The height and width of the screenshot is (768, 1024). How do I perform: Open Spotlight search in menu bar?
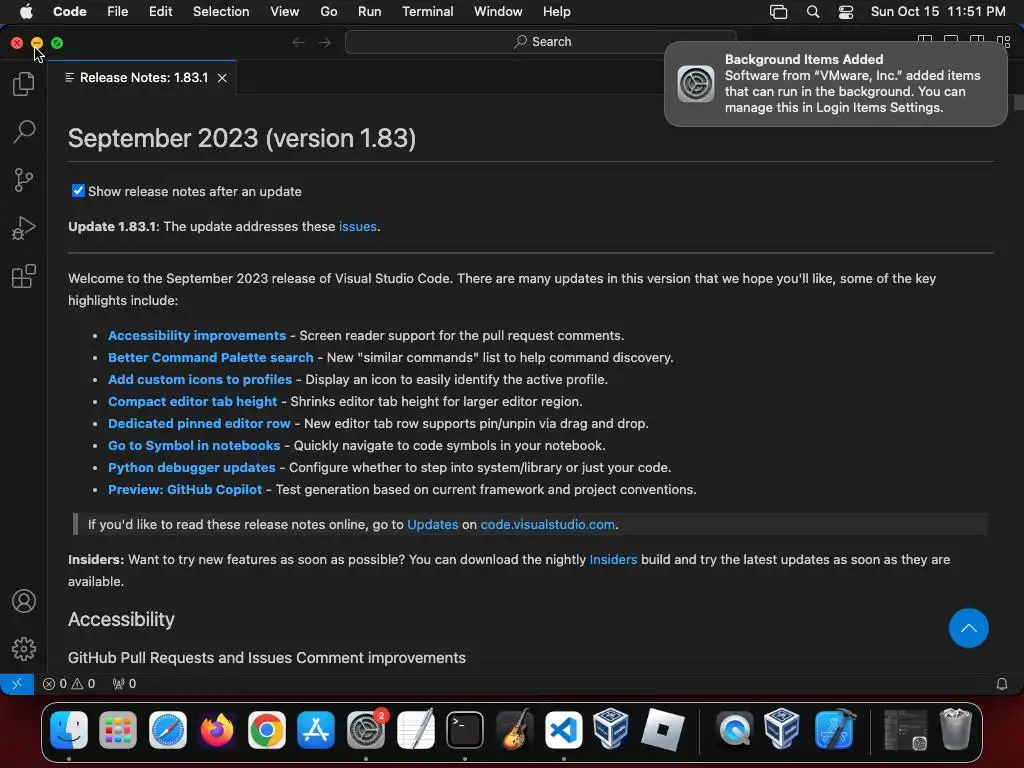pos(812,12)
